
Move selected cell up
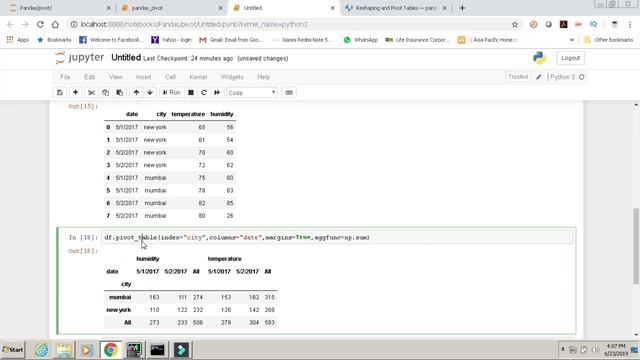(x=136, y=93)
